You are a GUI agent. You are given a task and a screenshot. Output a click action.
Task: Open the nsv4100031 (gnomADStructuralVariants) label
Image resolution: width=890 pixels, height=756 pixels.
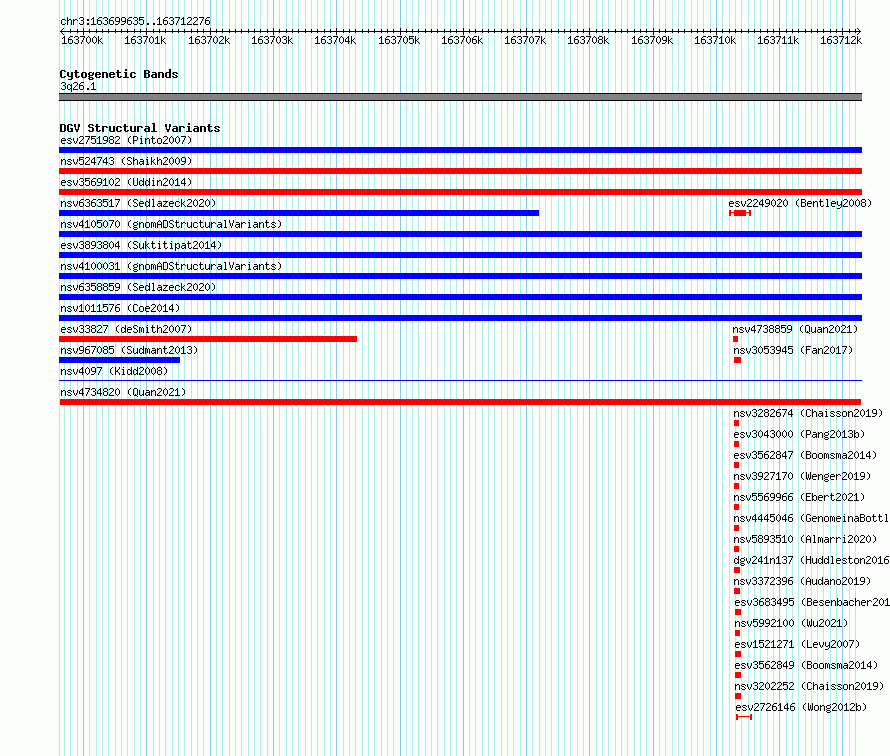click(x=171, y=266)
